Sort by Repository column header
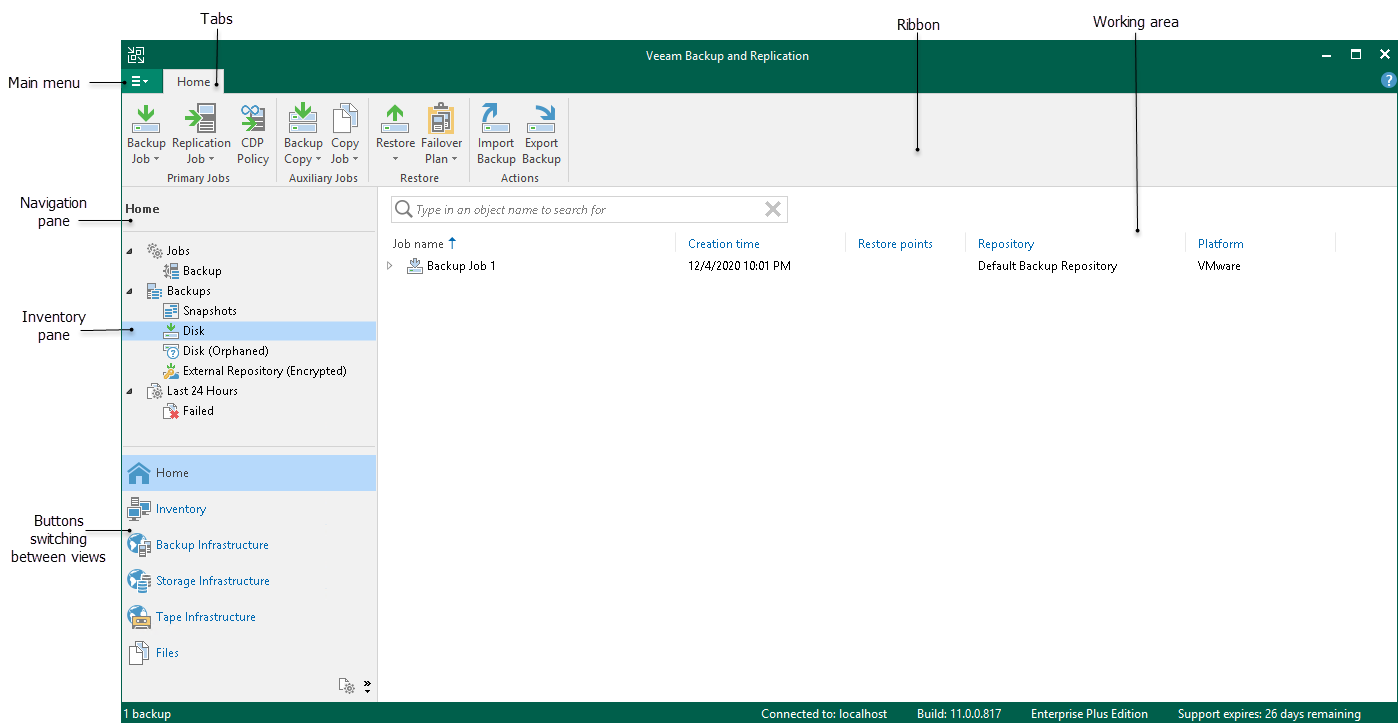This screenshot has height=723, width=1398. pyautogui.click(x=1006, y=244)
